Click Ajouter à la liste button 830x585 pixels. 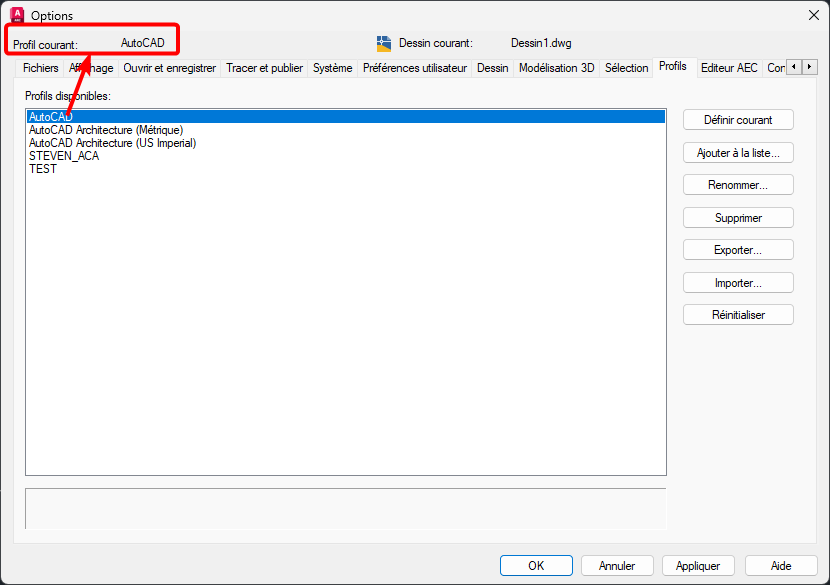[x=738, y=152]
